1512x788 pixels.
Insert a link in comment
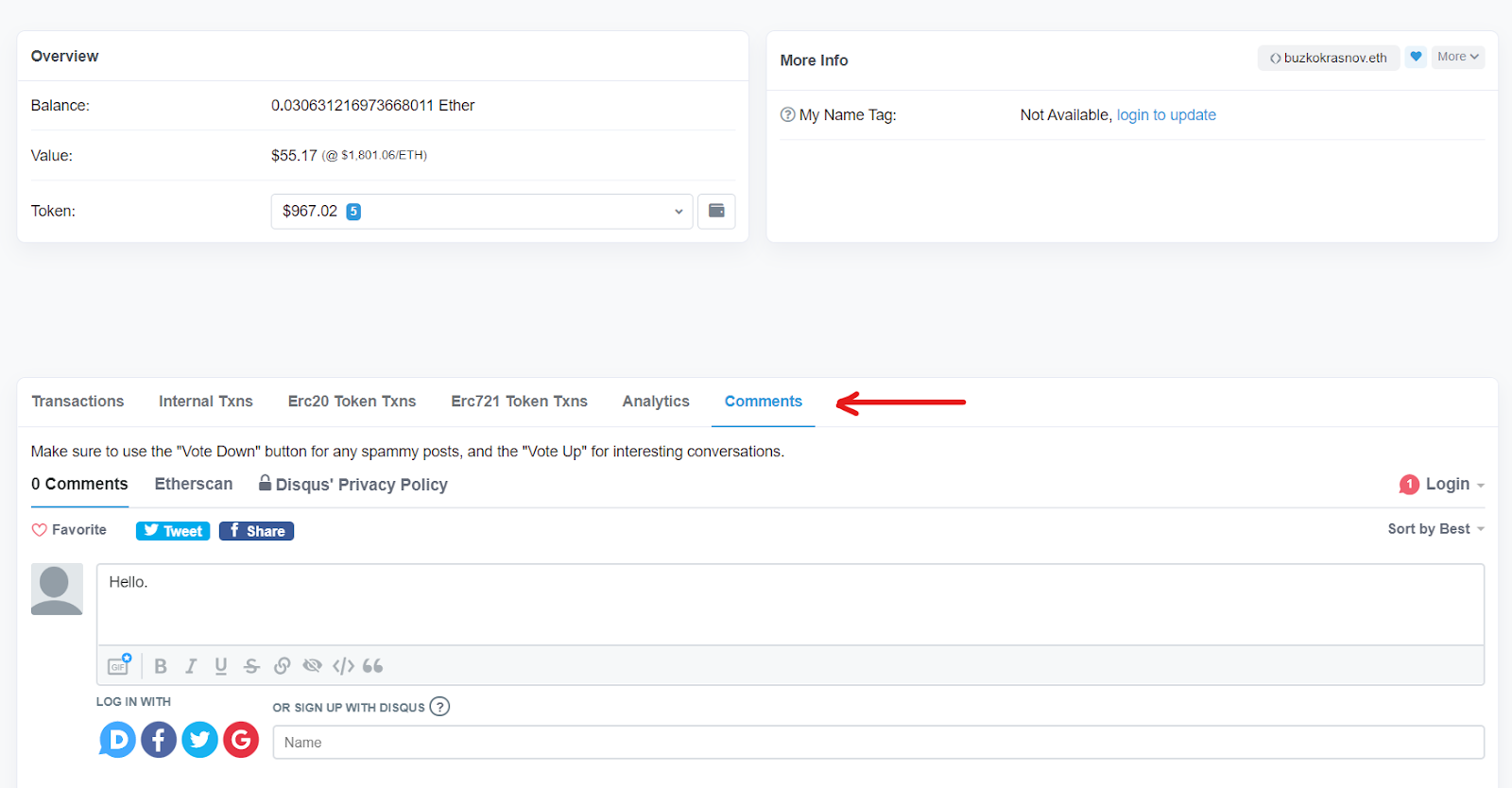[x=282, y=666]
